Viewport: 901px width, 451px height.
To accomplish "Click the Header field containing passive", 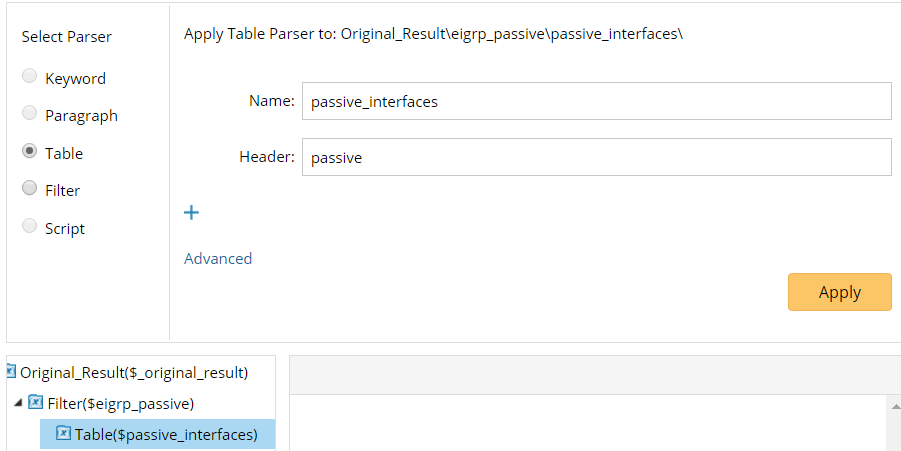I will point(596,157).
